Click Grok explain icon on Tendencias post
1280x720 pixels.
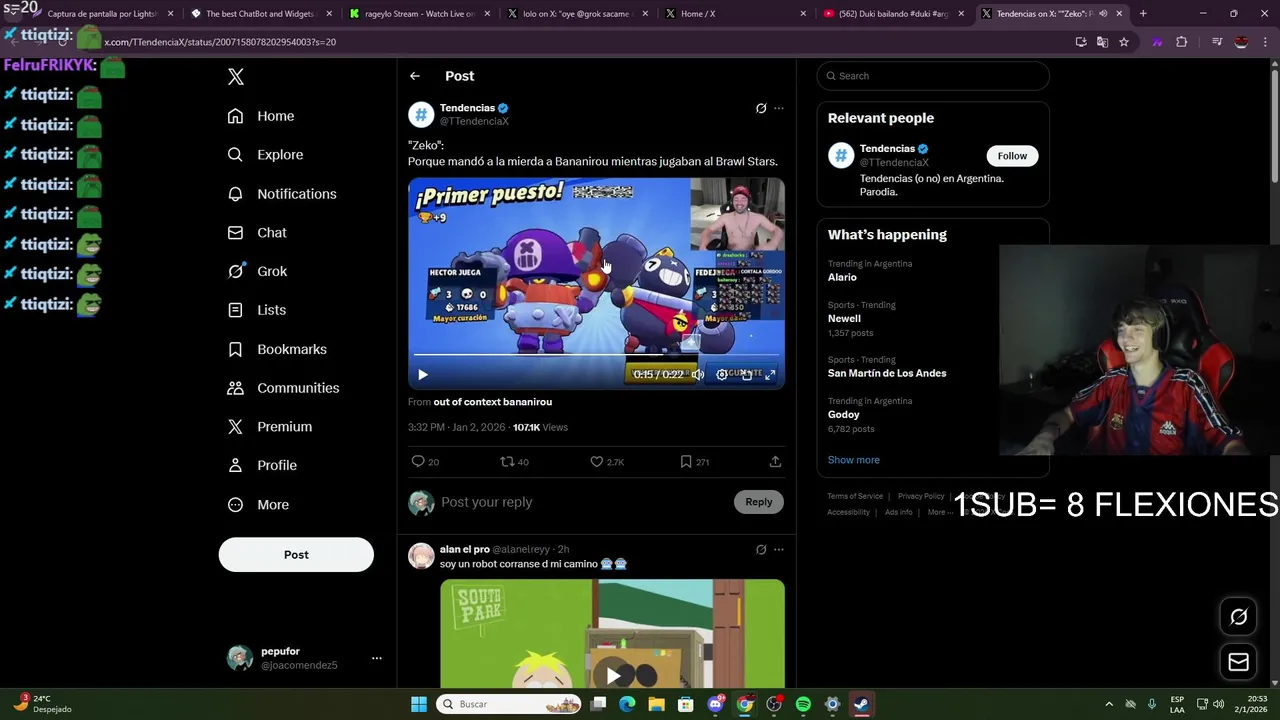click(761, 108)
